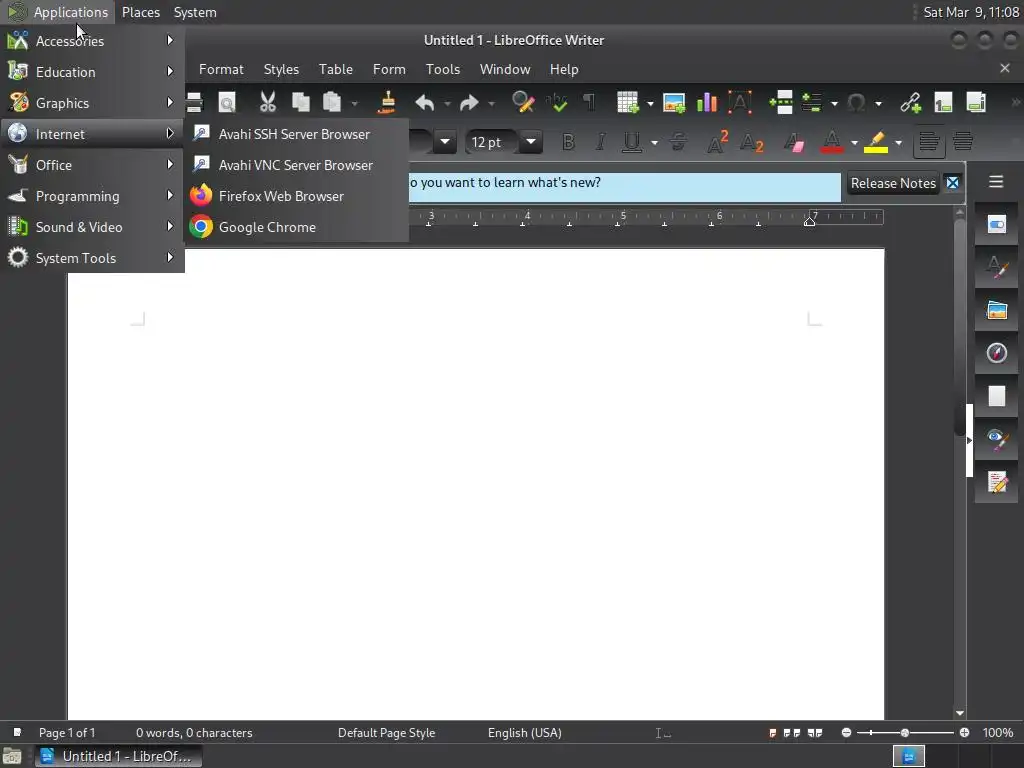Click the Copy icon in toolbar
This screenshot has width=1024, height=768.
click(300, 103)
